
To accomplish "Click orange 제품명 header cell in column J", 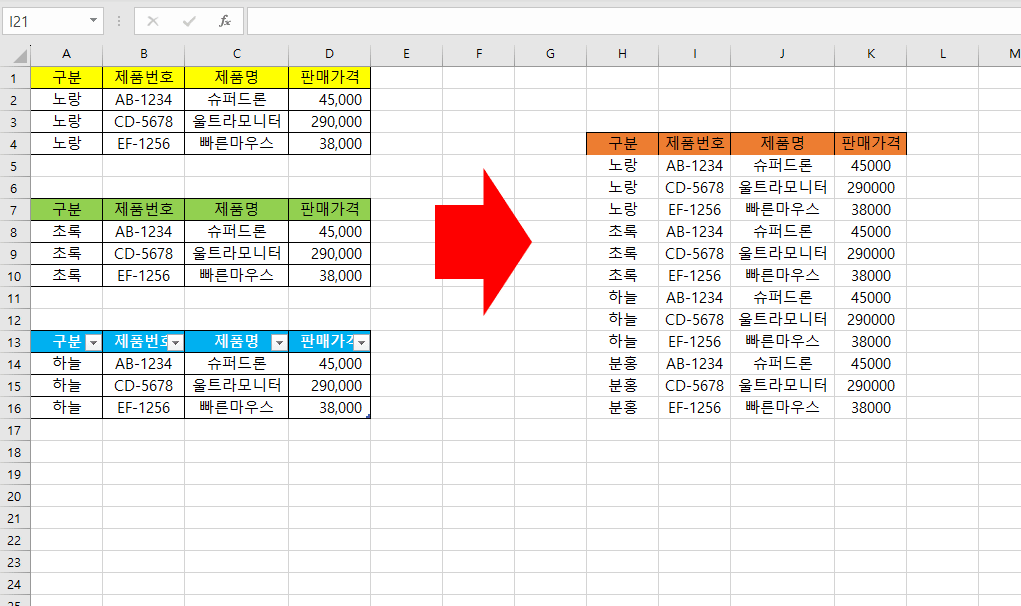I will click(782, 143).
